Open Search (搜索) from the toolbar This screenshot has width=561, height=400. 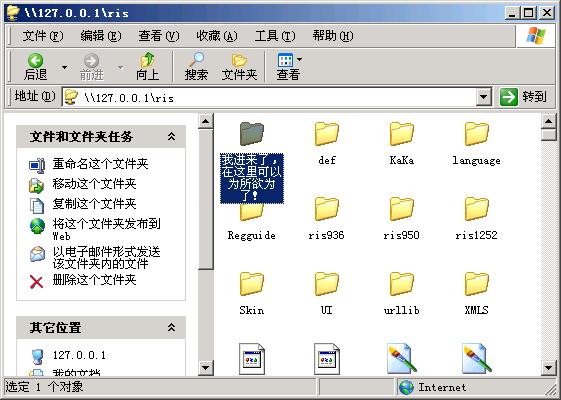[196, 67]
